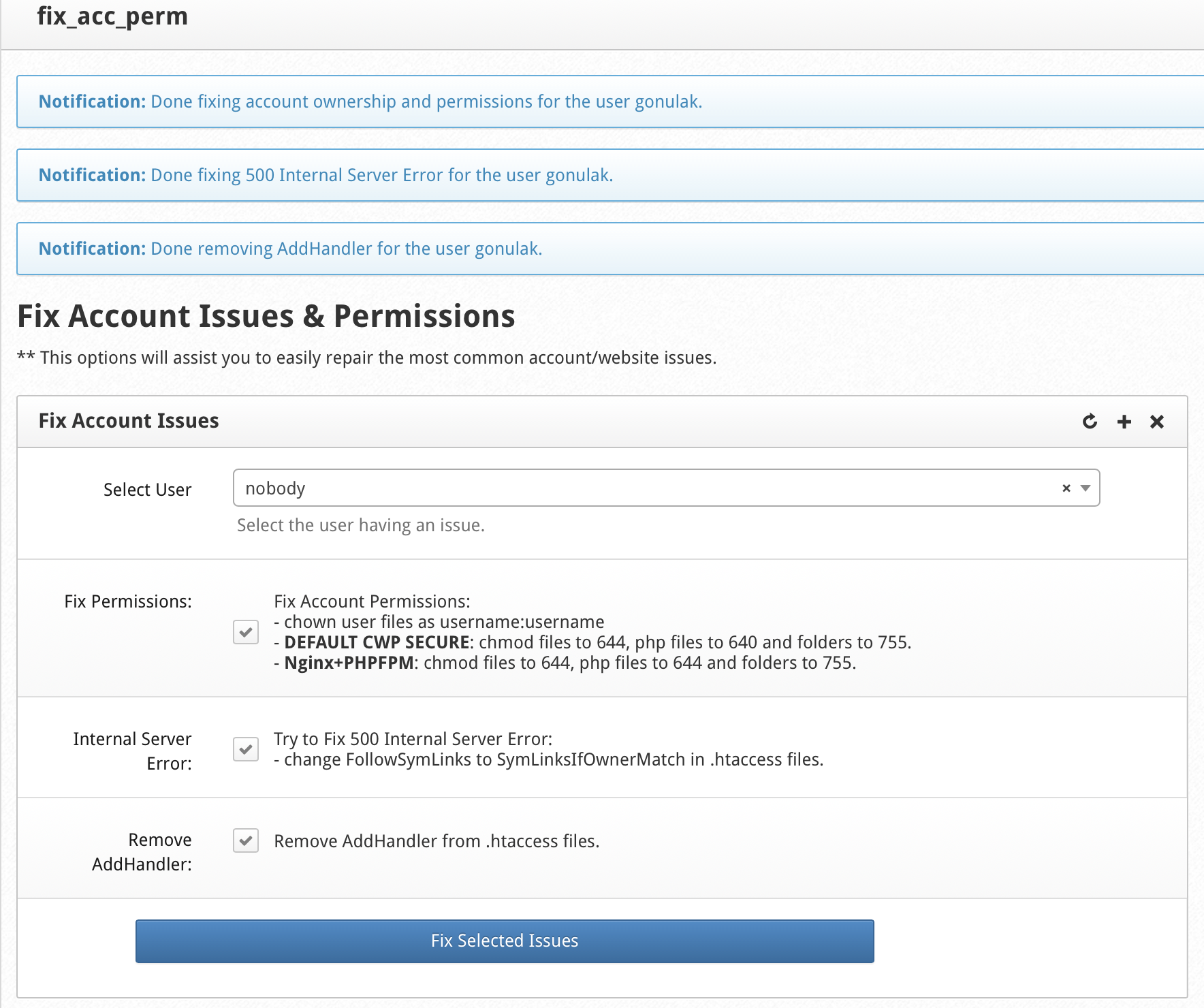Close the Fix Account Issues panel

click(1157, 422)
